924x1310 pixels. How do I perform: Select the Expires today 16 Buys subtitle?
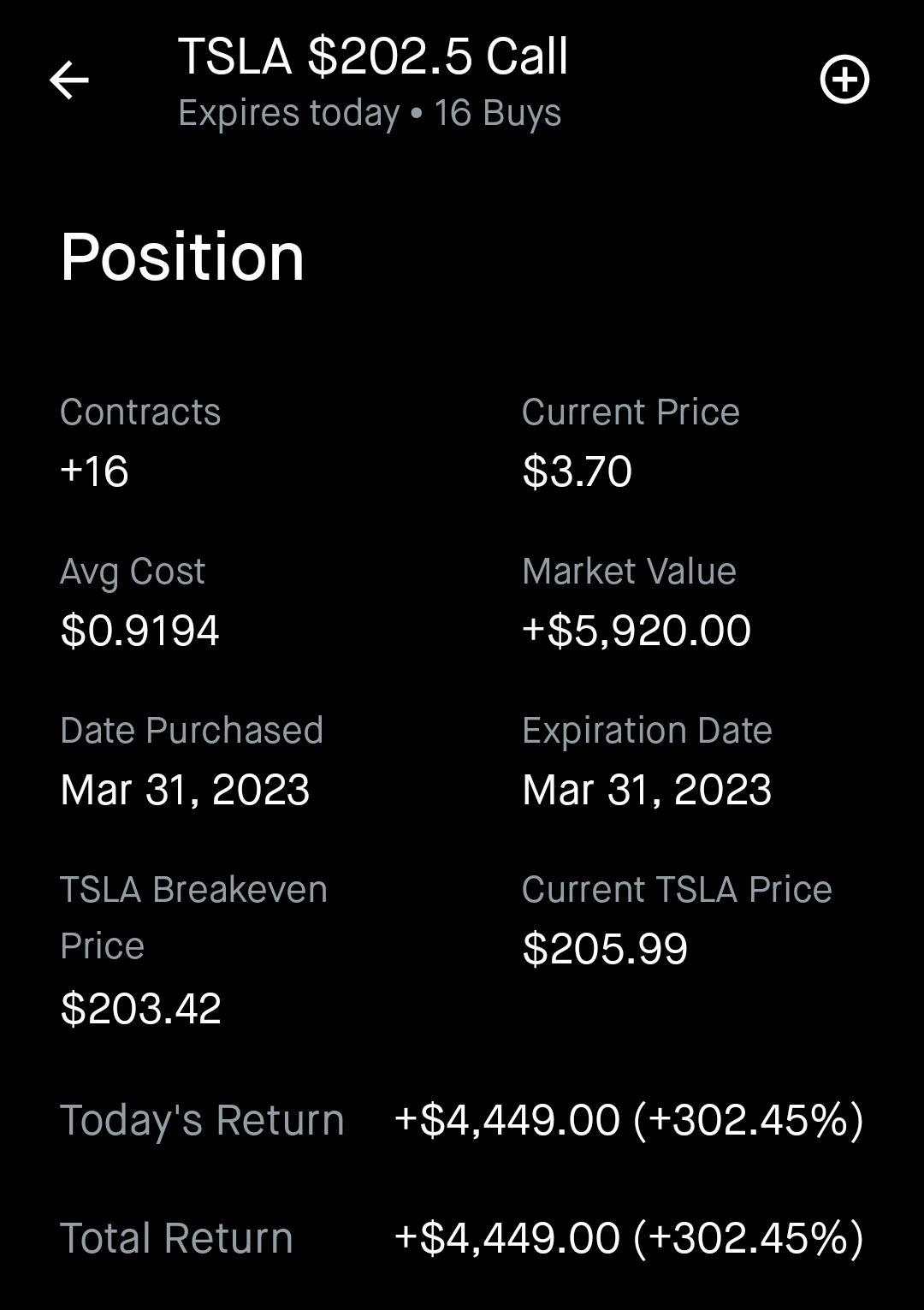[369, 113]
